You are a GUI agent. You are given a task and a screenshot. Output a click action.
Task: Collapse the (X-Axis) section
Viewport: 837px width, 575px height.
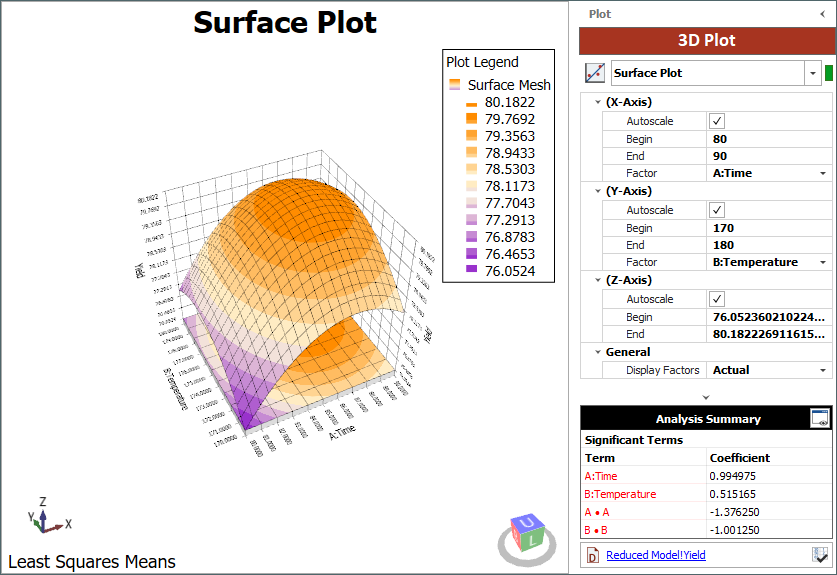597,102
